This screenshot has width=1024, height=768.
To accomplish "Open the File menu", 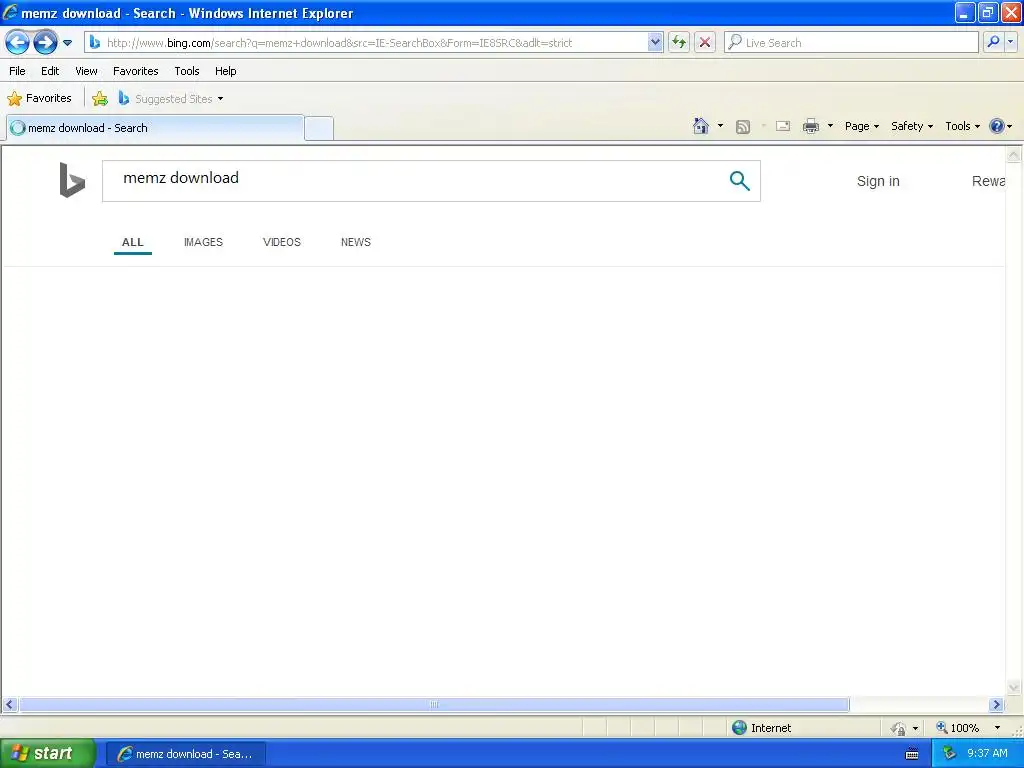I will (x=18, y=71).
